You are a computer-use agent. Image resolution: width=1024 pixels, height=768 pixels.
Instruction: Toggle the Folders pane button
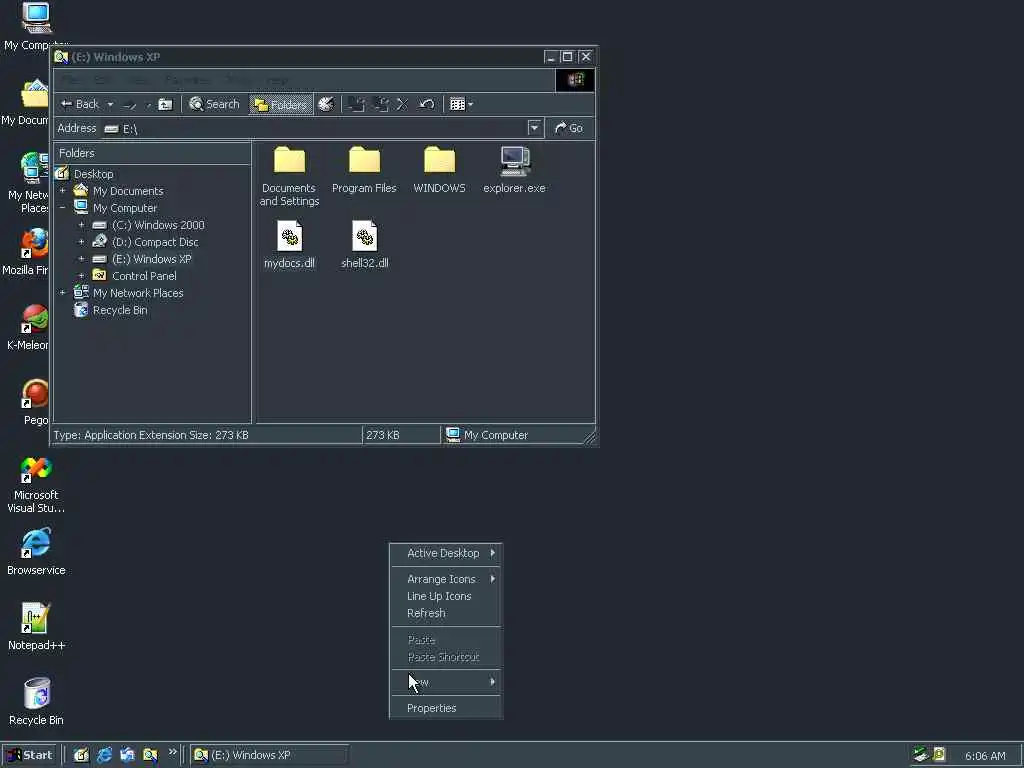coord(280,104)
